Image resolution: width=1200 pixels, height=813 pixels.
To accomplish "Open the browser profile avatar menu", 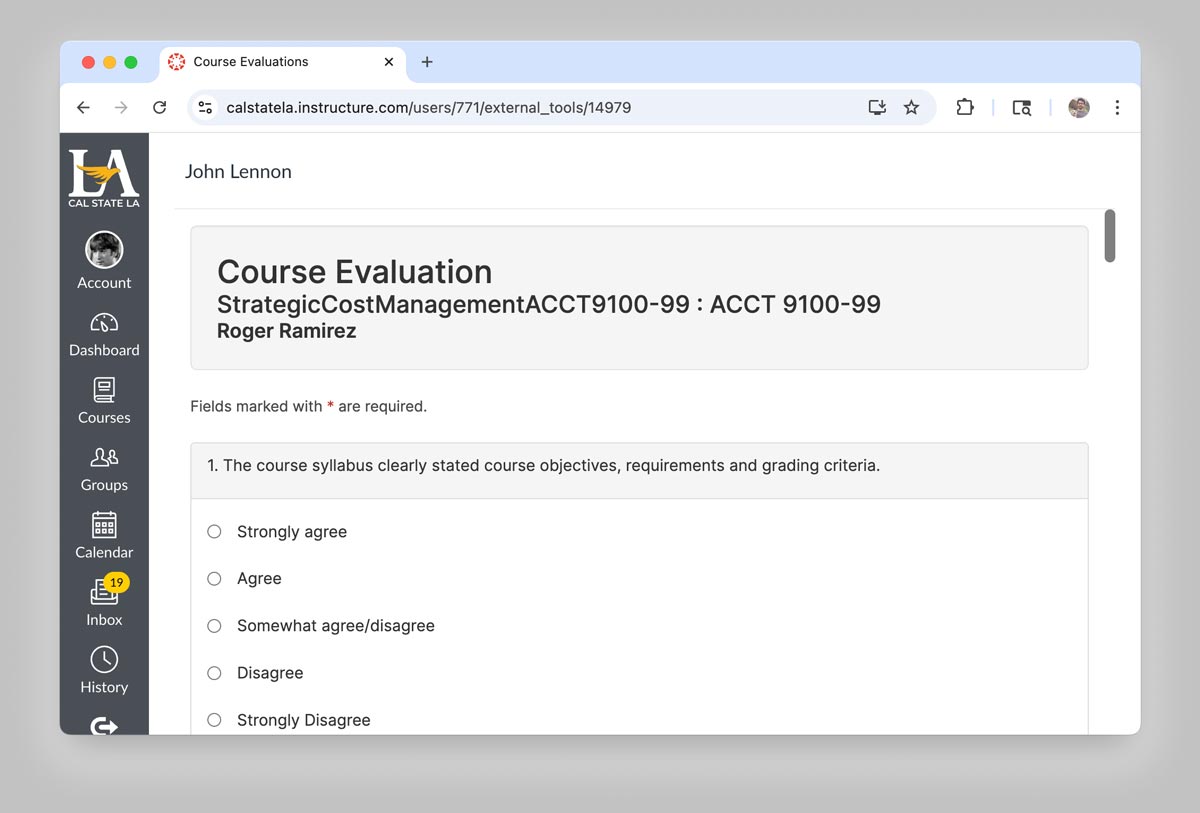I will (1078, 107).
